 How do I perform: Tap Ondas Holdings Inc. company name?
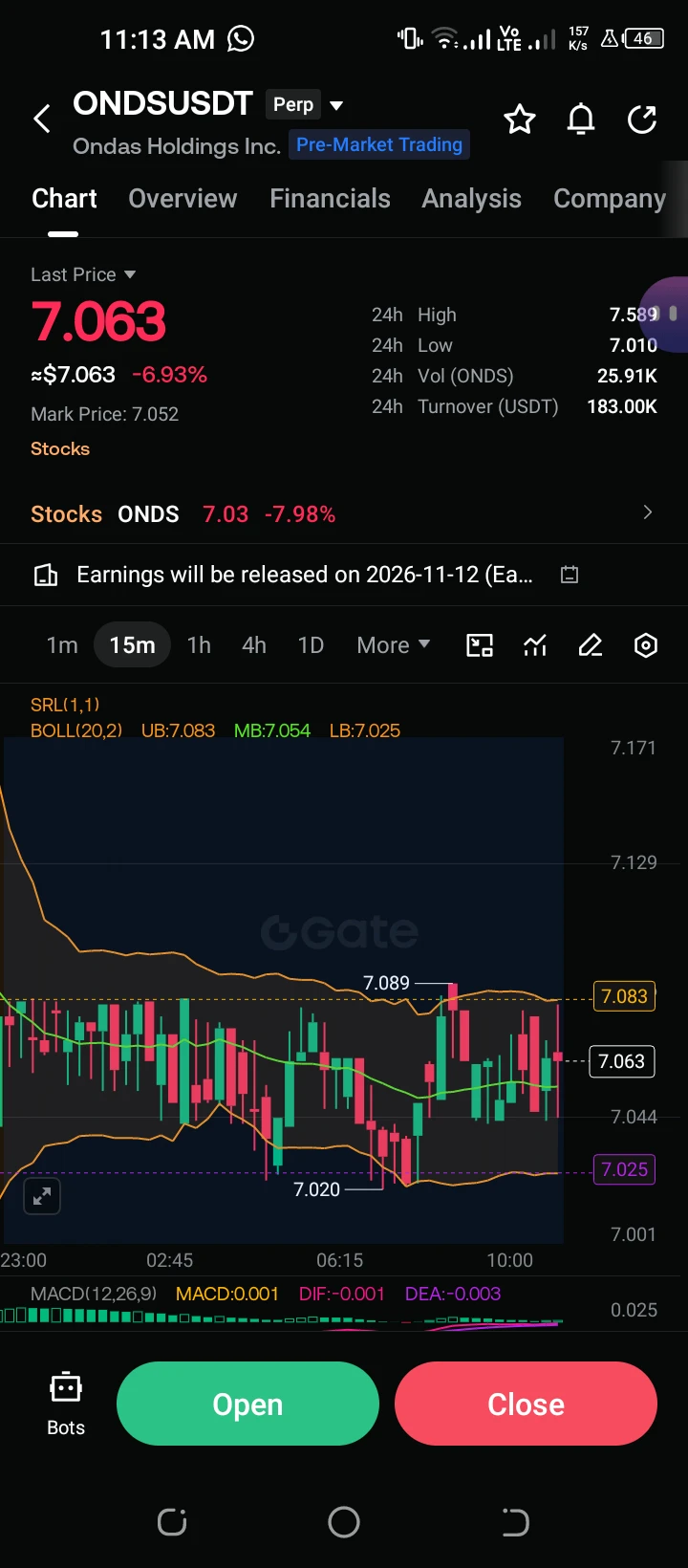pos(176,146)
